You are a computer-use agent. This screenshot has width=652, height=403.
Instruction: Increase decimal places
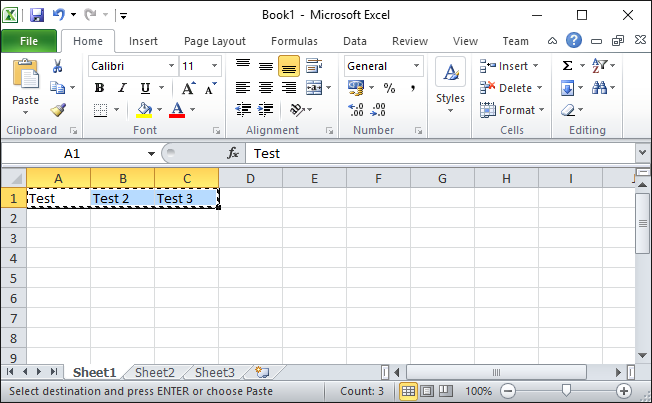(x=356, y=110)
